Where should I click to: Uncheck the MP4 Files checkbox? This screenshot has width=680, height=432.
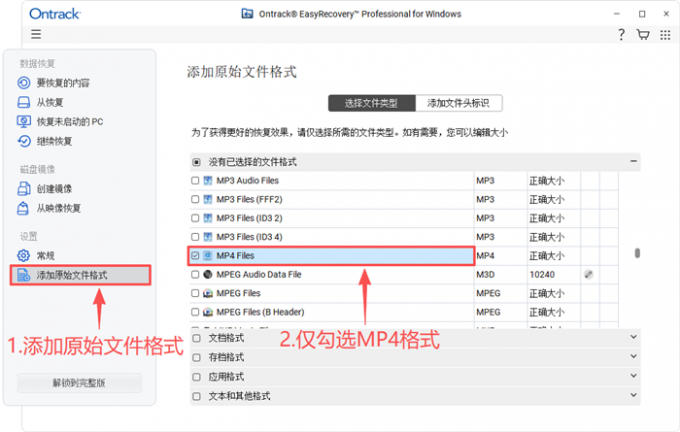coord(195,255)
